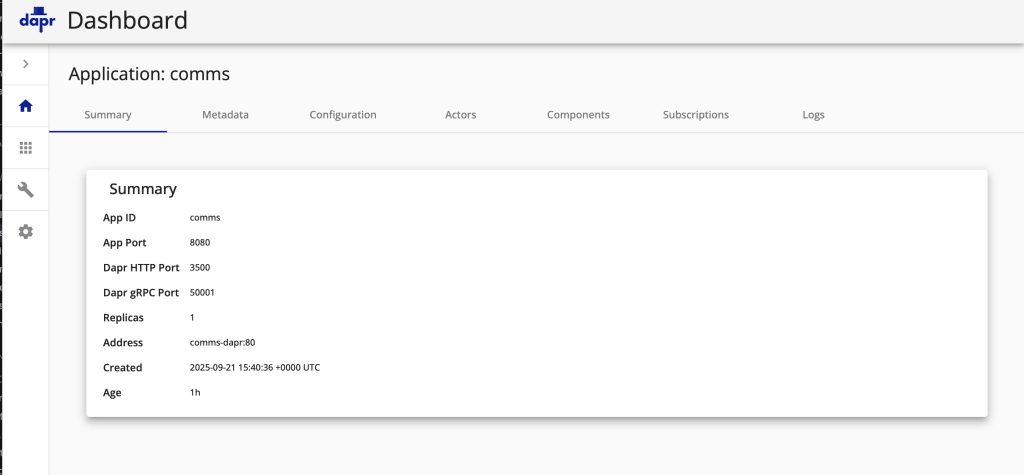Viewport: 1024px width, 475px height.
Task: Select the Created timestamp value
Action: 255,368
